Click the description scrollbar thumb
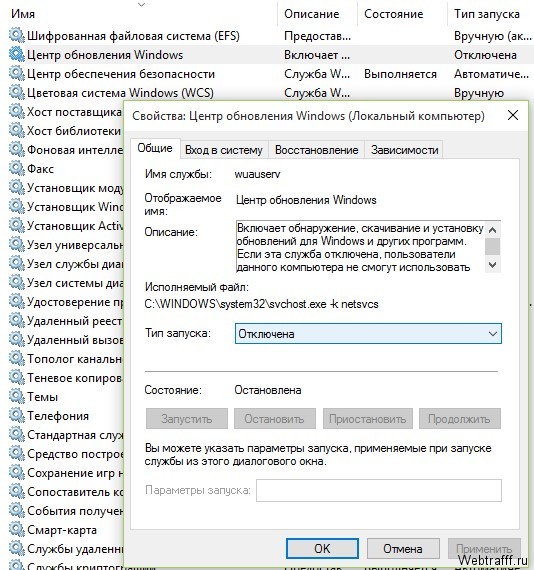Screen dimensions: 534x570 (x=493, y=246)
